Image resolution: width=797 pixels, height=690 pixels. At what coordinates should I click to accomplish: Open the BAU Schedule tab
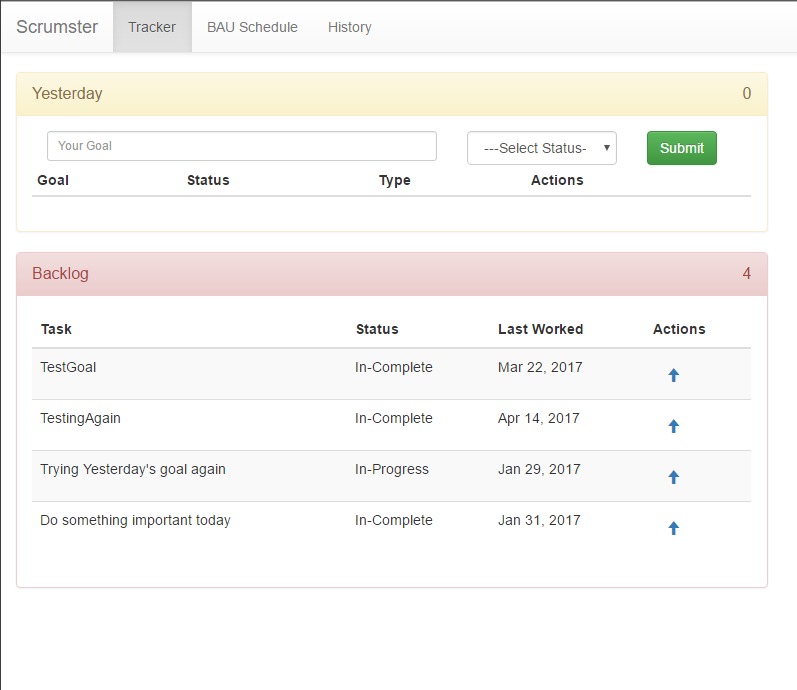pos(252,27)
